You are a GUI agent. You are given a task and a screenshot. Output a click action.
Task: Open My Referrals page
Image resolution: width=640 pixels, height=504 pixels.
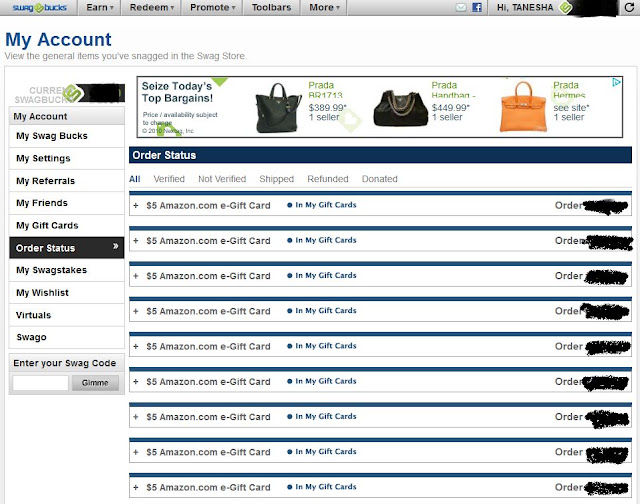point(67,181)
